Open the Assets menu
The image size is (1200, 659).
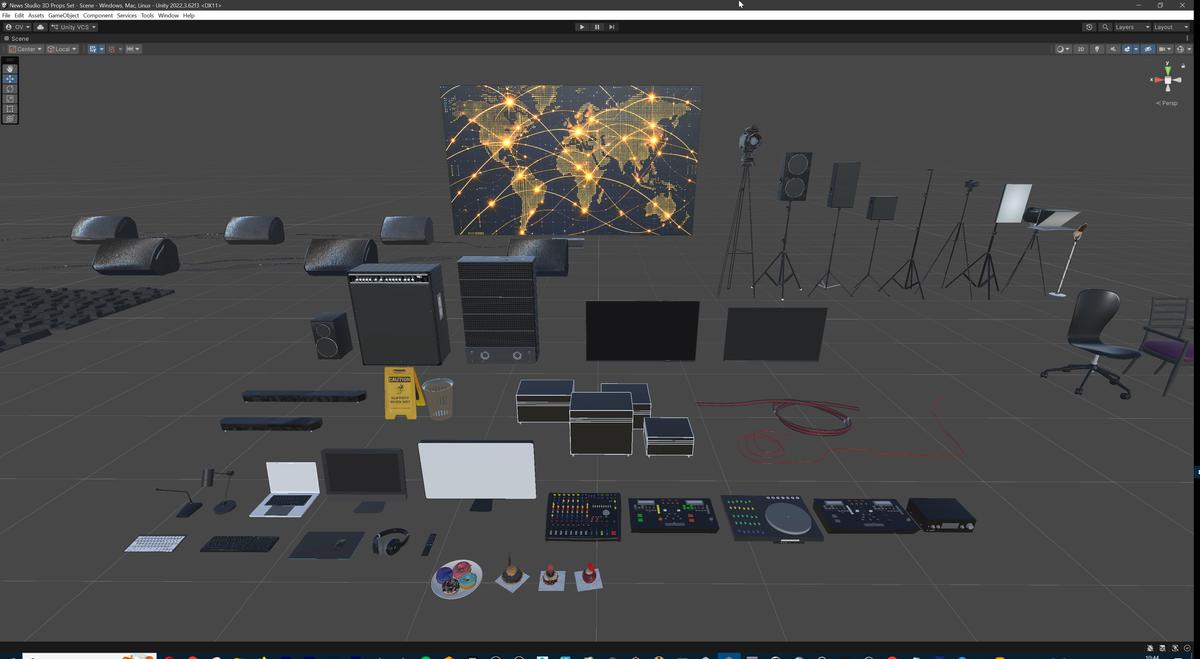36,16
